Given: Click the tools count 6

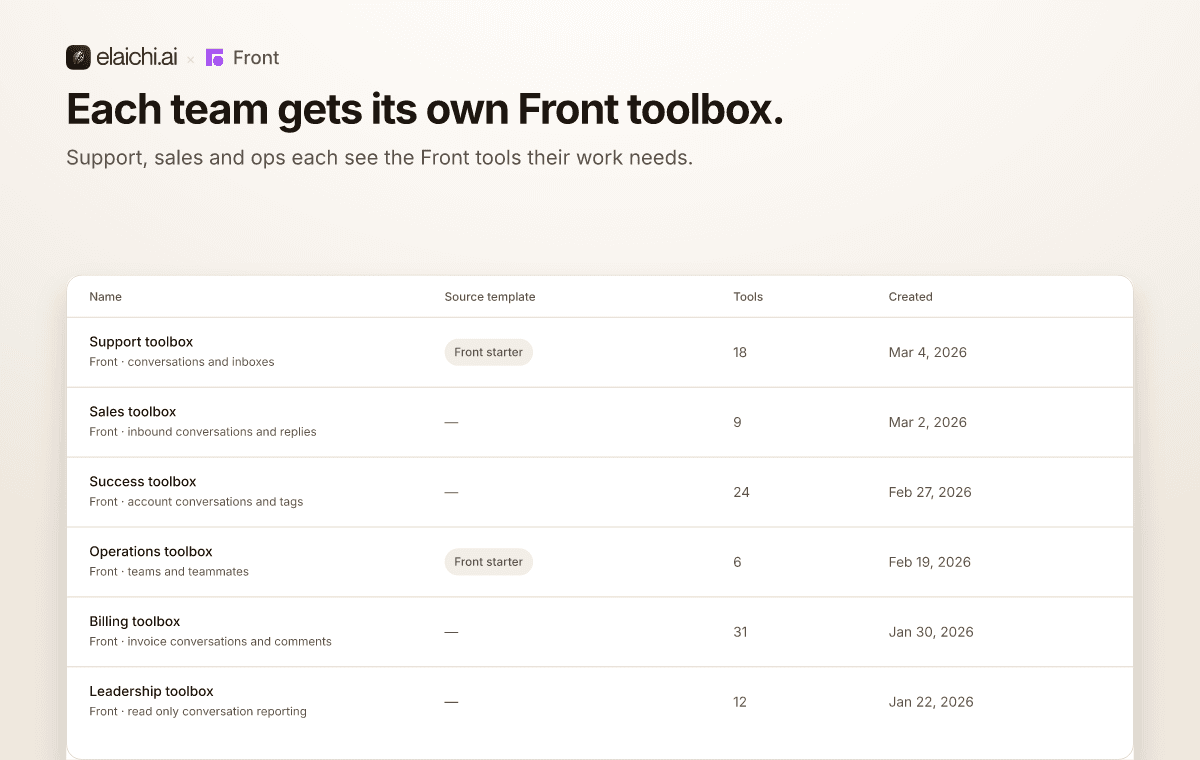Looking at the screenshot, I should 737,562.
